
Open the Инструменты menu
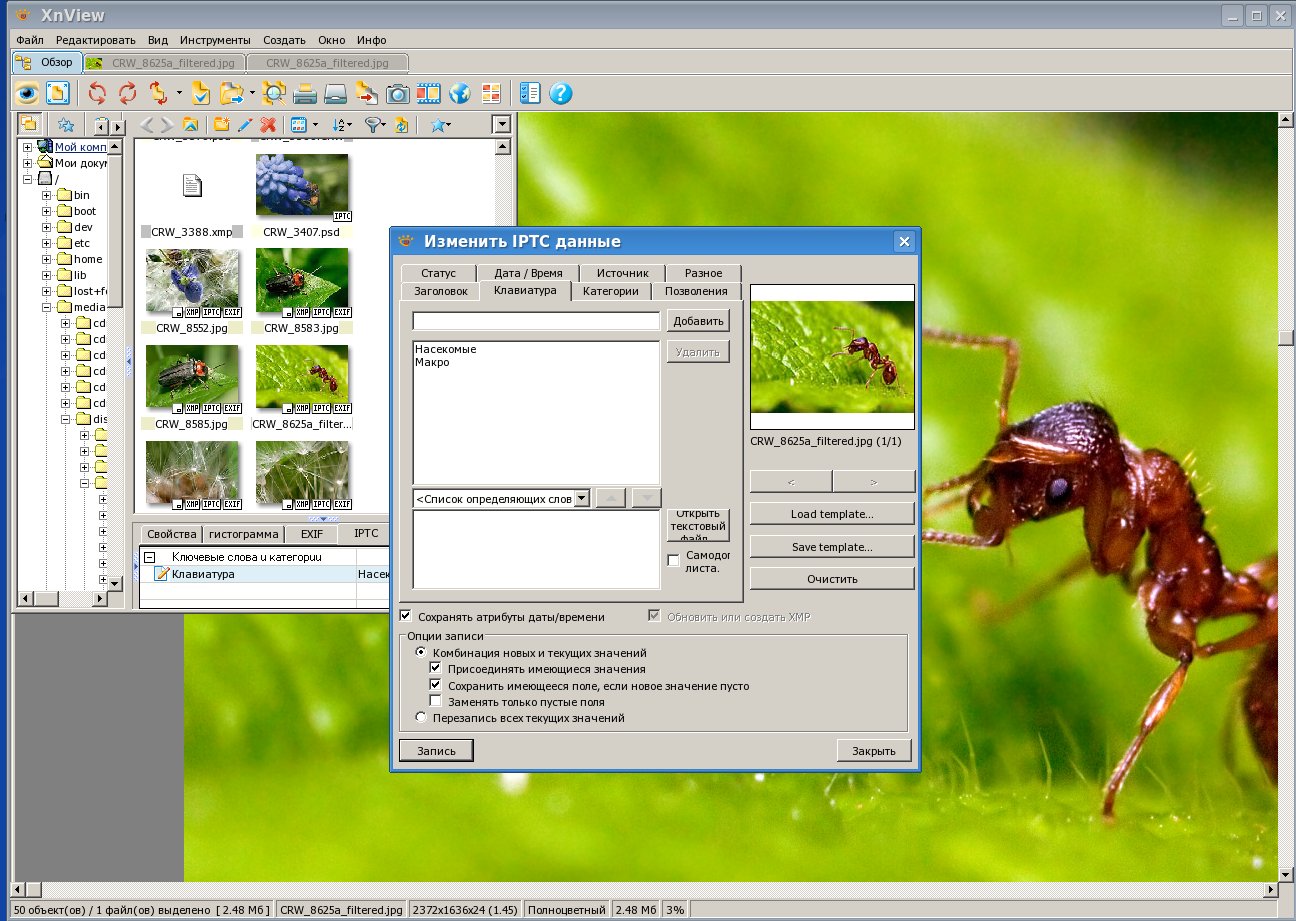click(215, 40)
